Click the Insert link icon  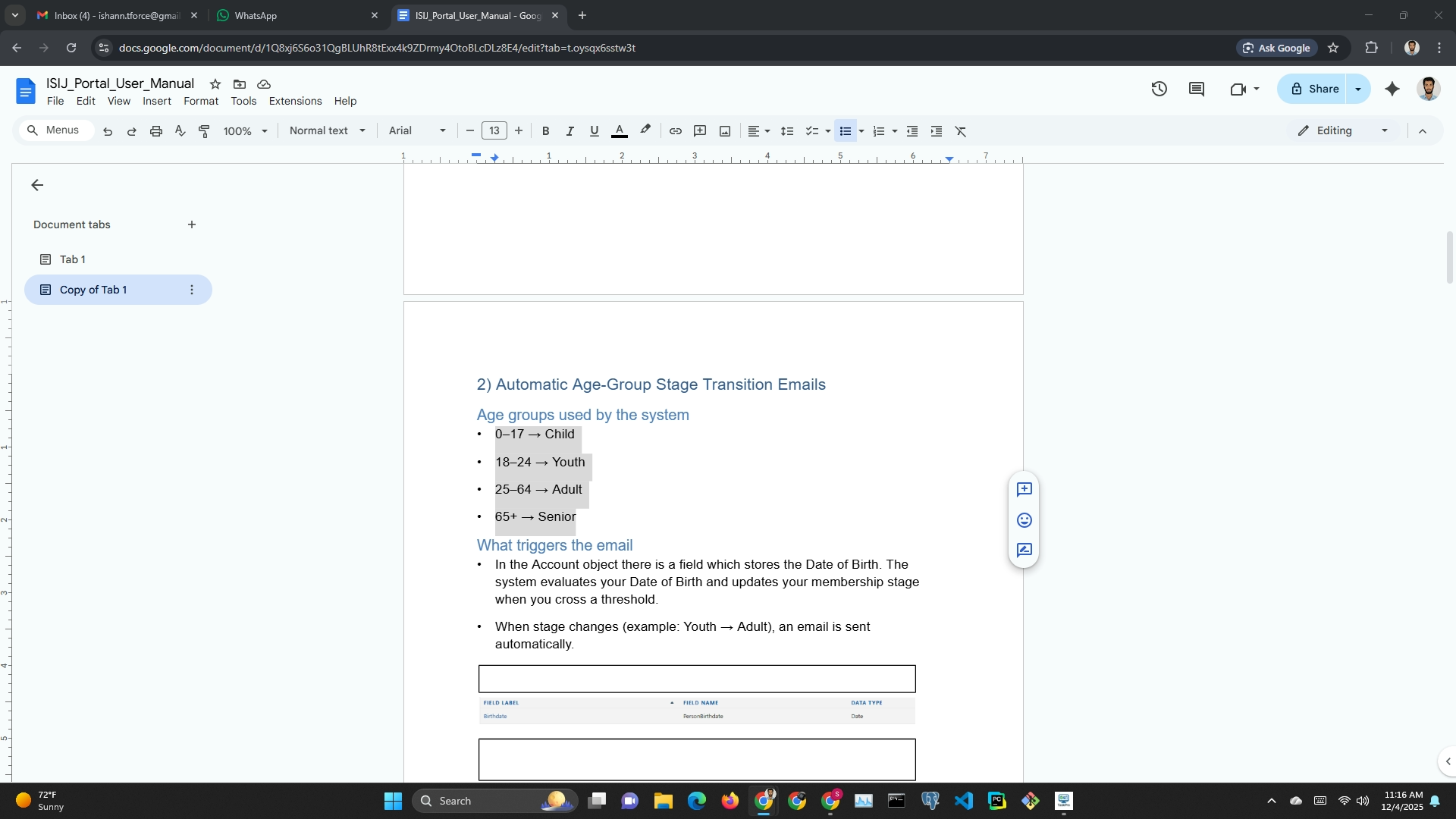(x=675, y=131)
